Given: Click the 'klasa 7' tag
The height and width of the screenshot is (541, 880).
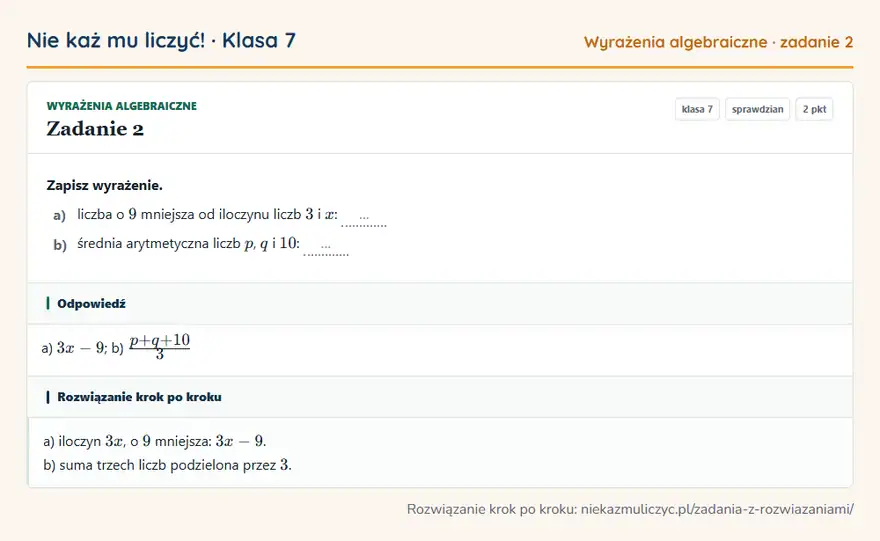Looking at the screenshot, I should click(x=697, y=109).
